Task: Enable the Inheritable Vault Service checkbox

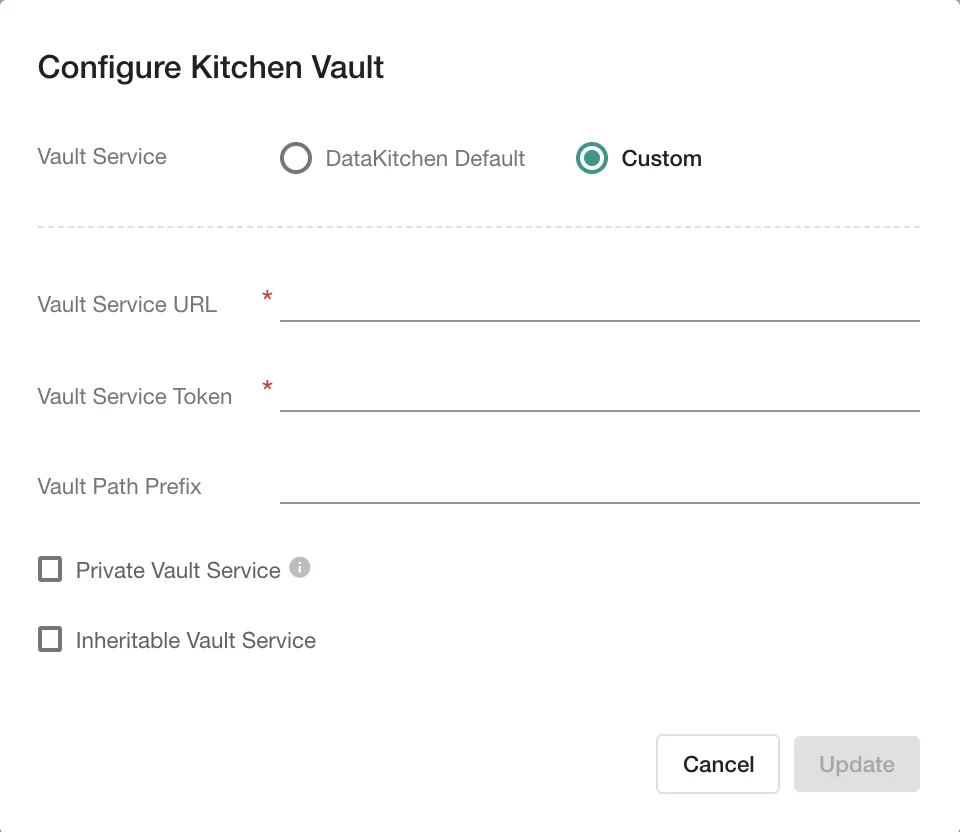Action: (49, 639)
